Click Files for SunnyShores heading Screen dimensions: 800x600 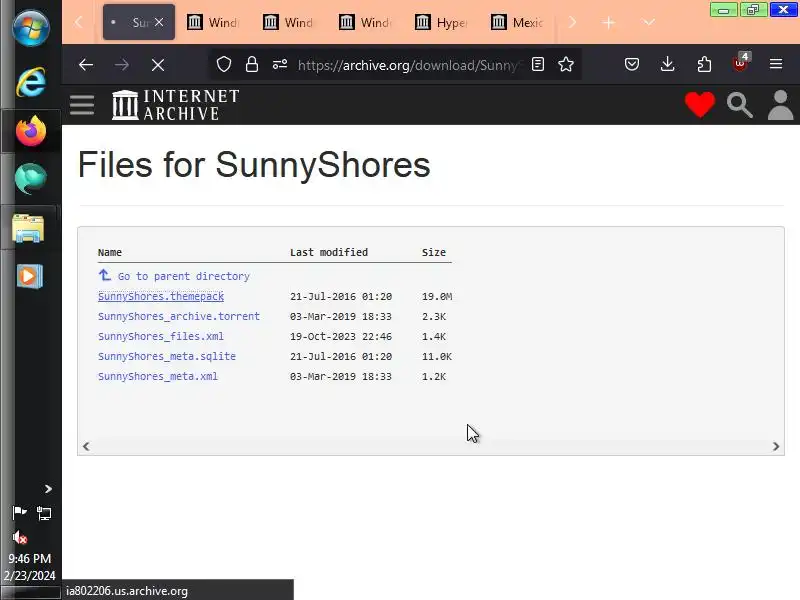point(254,165)
